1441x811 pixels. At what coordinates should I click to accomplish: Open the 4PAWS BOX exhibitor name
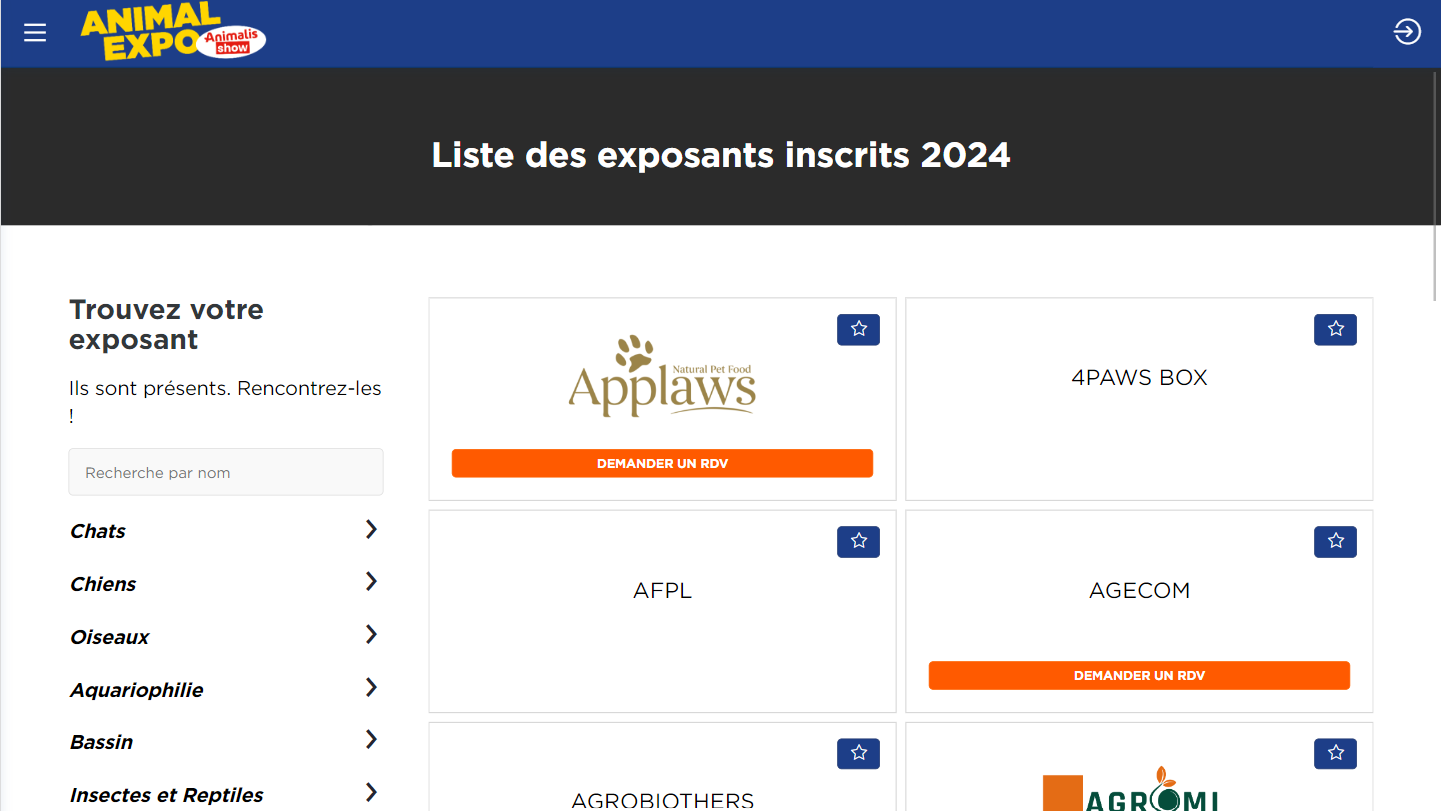(x=1139, y=378)
